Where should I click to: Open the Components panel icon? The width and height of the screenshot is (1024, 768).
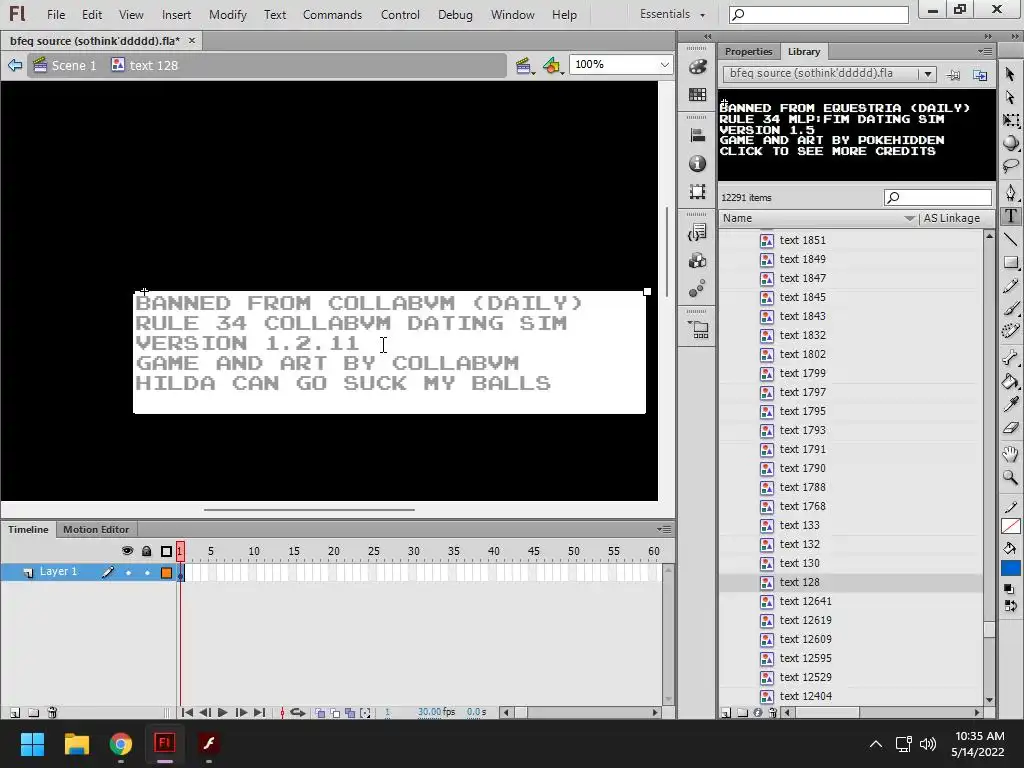pos(697,261)
